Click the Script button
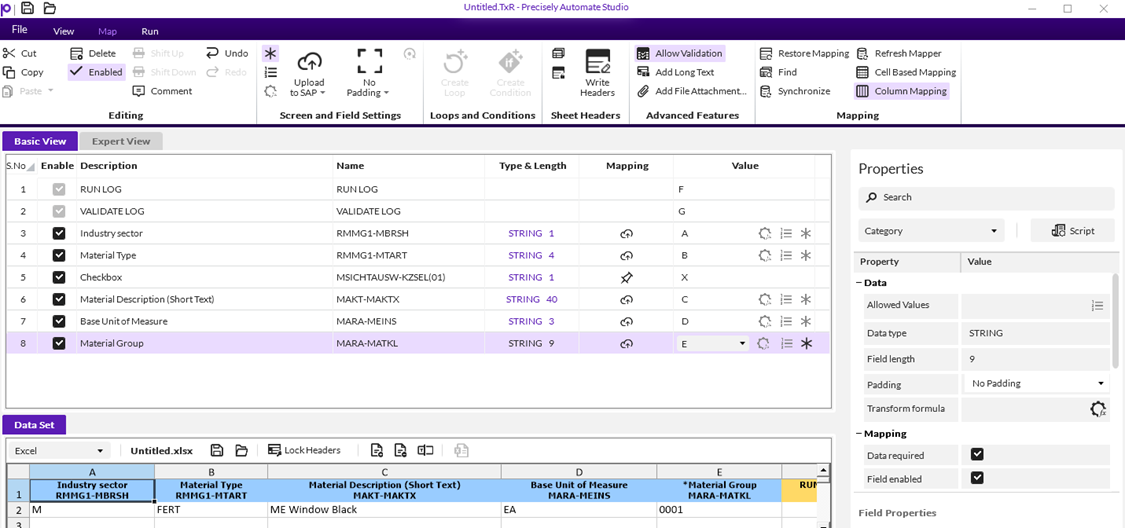Screen dimensions: 1125x528 (x=1072, y=231)
